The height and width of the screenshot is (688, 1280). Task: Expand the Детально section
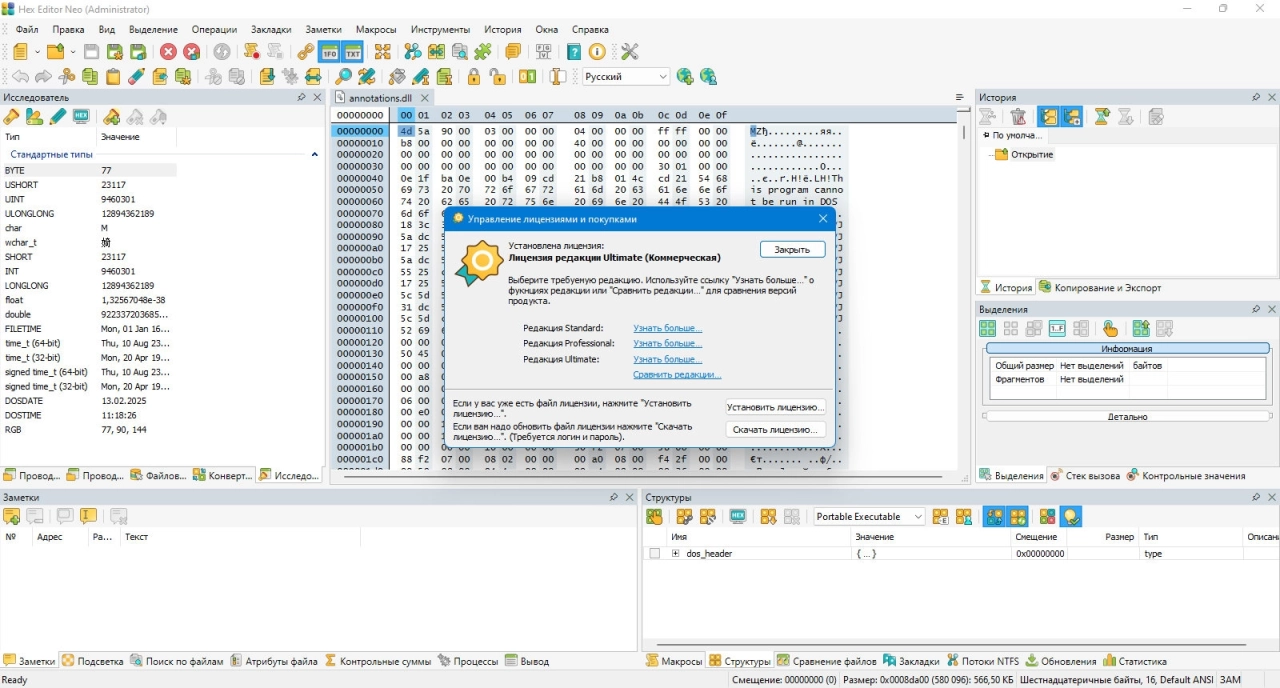(x=1127, y=417)
